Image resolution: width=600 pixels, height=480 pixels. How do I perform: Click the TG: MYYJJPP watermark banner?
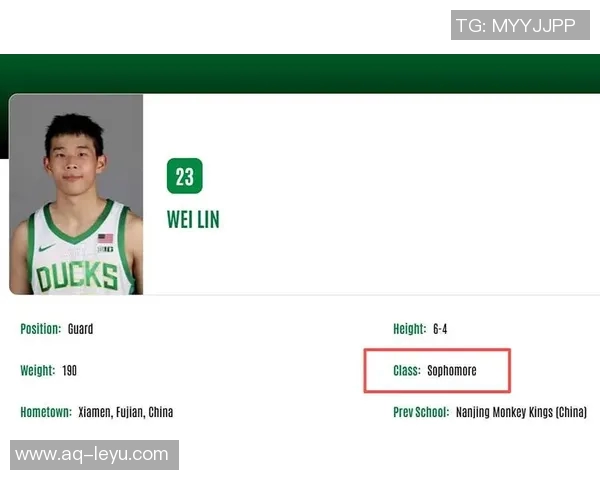(x=520, y=25)
